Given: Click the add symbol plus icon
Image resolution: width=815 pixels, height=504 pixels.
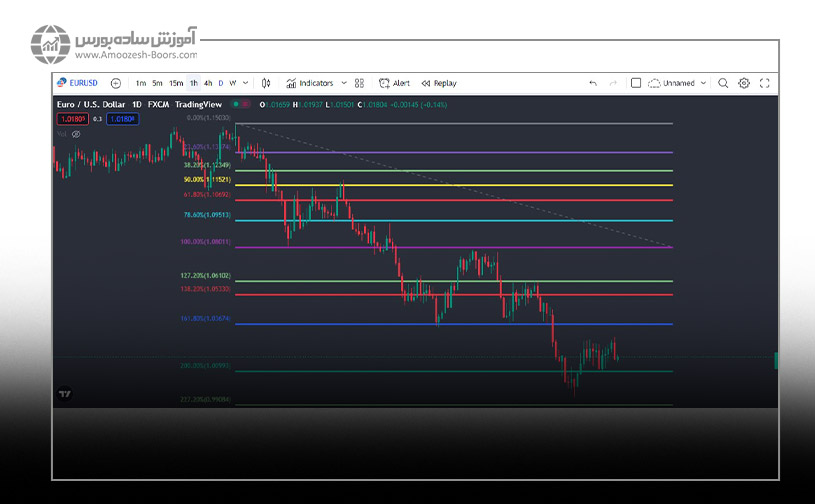Looking at the screenshot, I should click(116, 83).
